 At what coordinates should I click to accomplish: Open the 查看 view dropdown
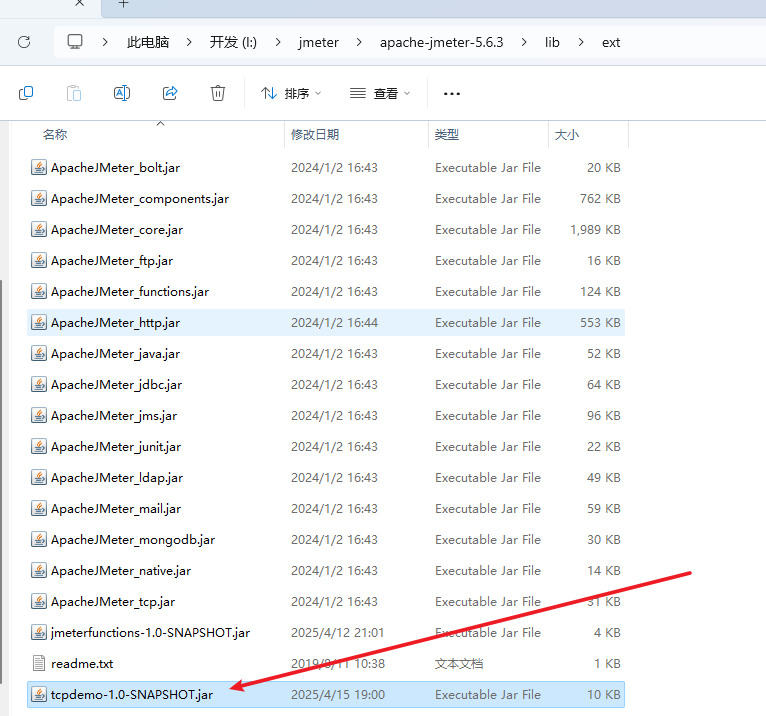380,93
